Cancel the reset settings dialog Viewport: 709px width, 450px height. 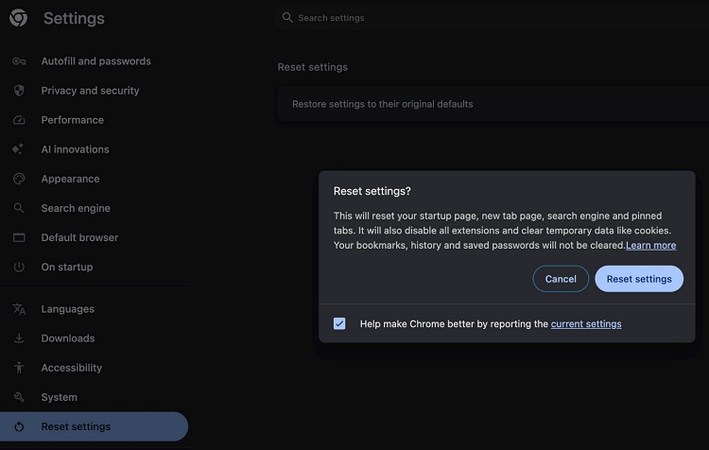tap(561, 279)
